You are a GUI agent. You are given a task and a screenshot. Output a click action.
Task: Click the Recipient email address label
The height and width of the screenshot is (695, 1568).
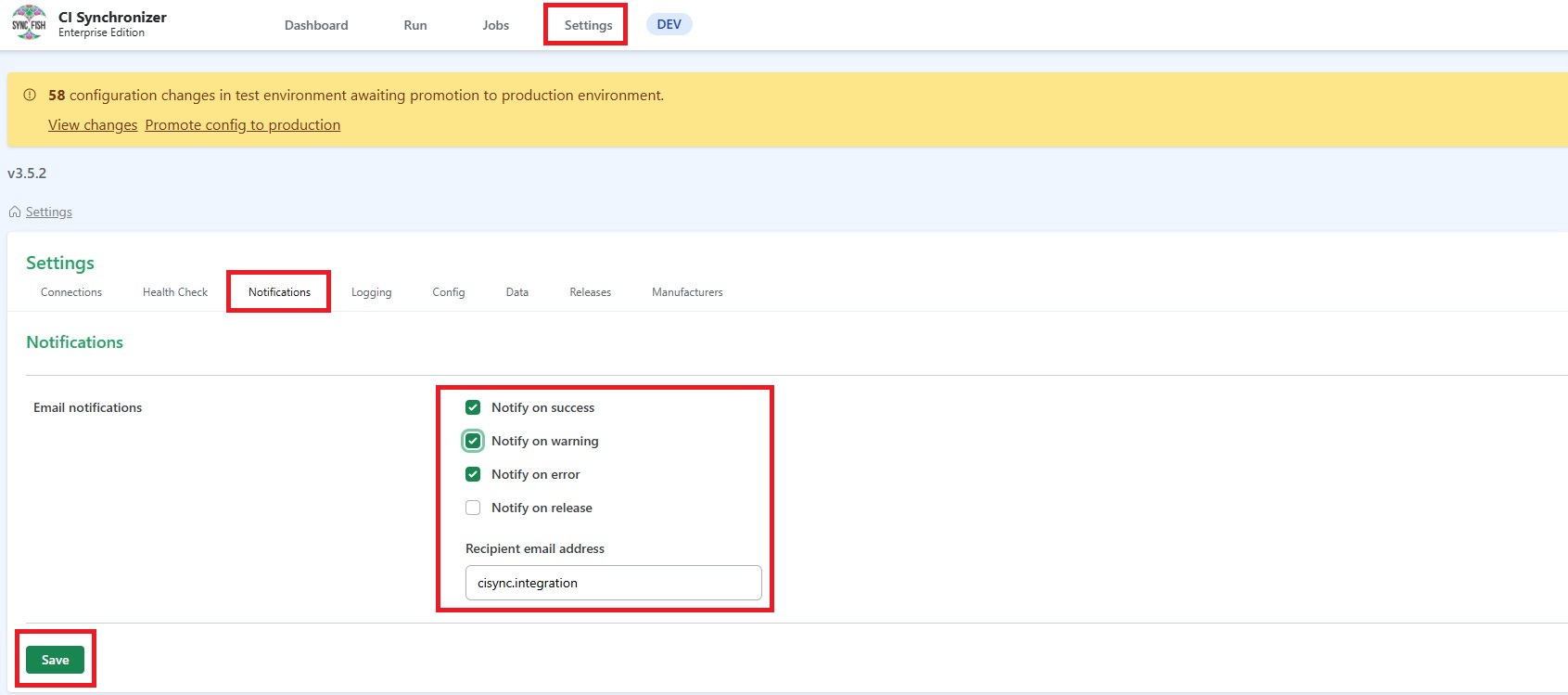click(535, 548)
